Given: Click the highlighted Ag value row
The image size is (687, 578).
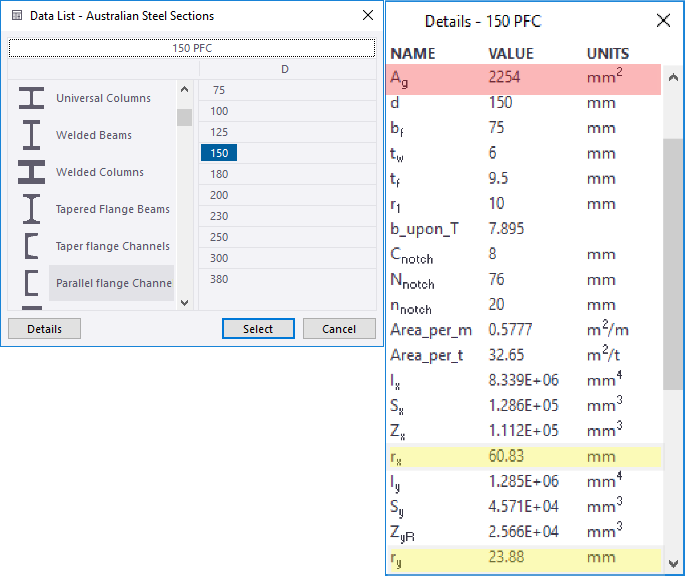Looking at the screenshot, I should [523, 79].
